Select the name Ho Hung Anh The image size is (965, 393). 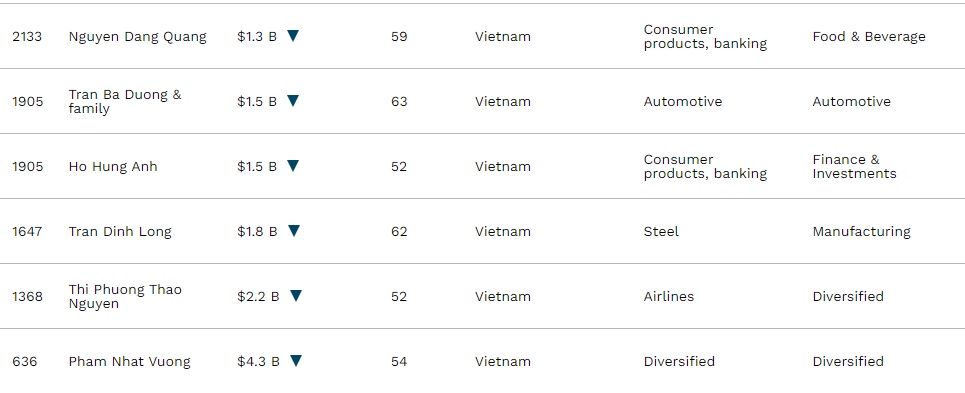(x=113, y=167)
